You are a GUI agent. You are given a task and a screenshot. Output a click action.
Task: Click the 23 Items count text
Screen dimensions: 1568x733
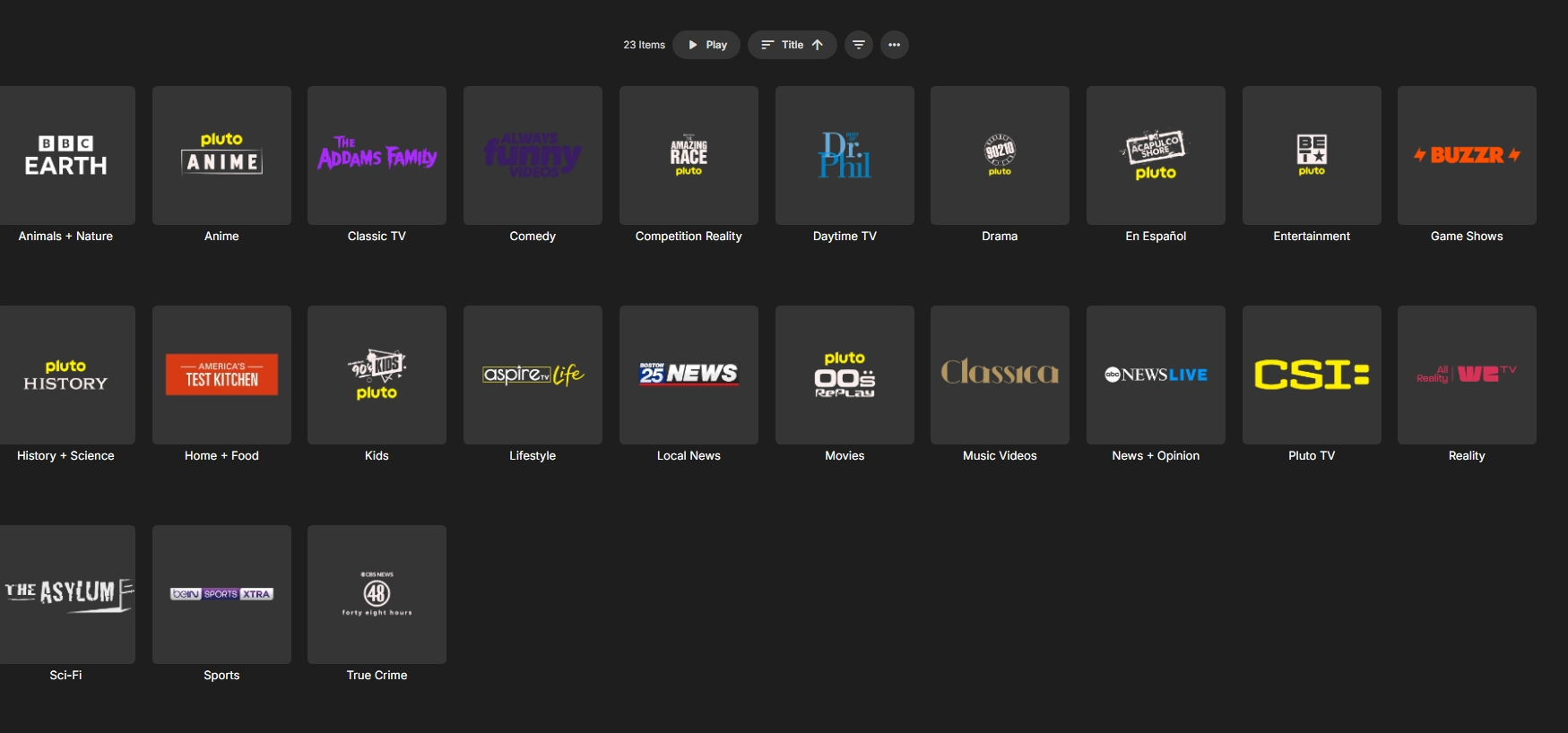pos(644,45)
